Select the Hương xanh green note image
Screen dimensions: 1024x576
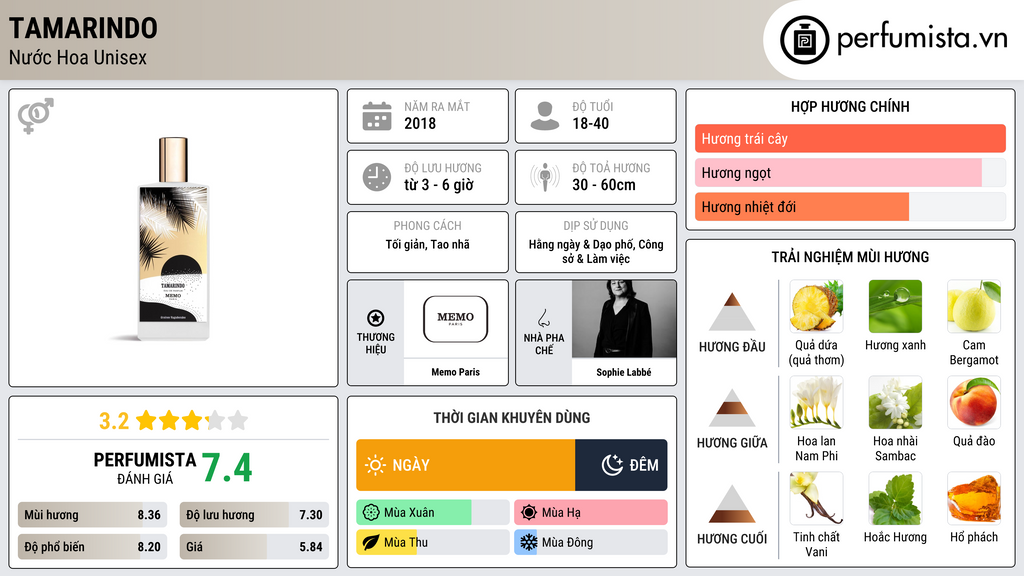point(895,307)
